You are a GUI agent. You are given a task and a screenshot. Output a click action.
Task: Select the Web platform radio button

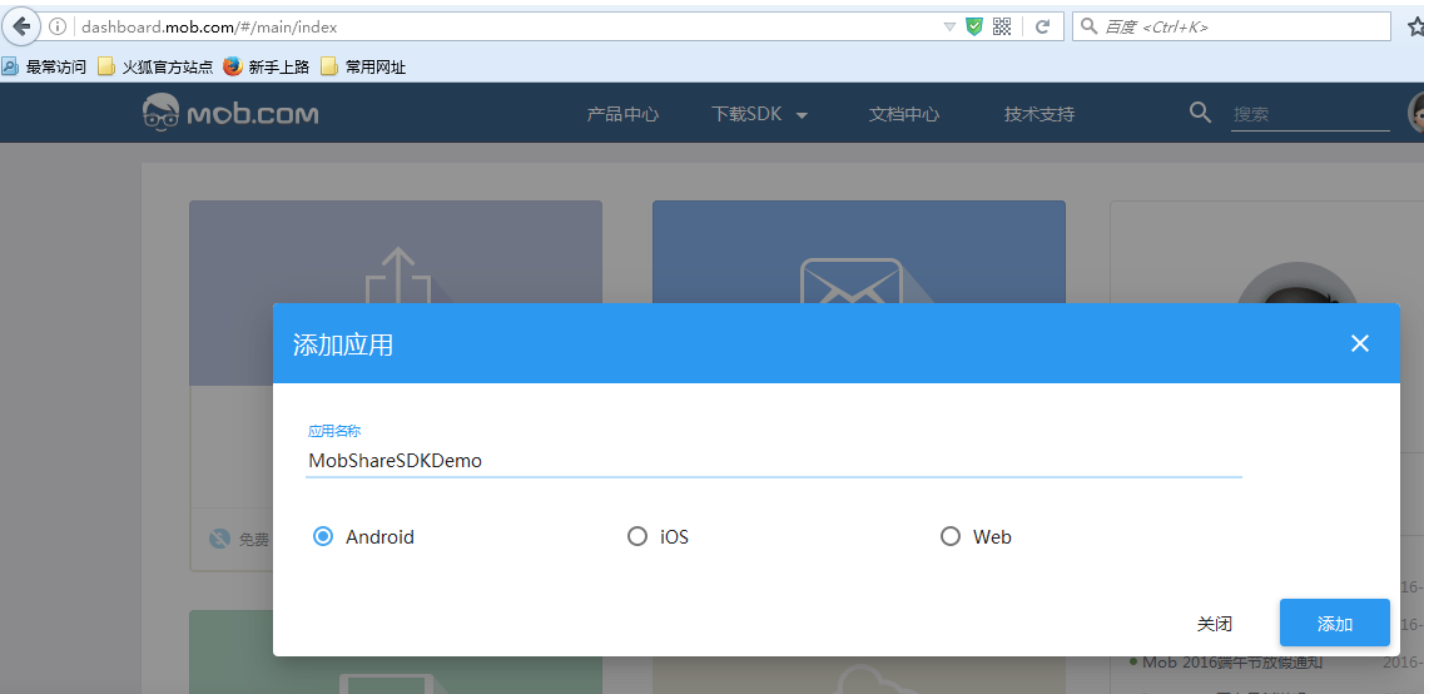tap(950, 537)
